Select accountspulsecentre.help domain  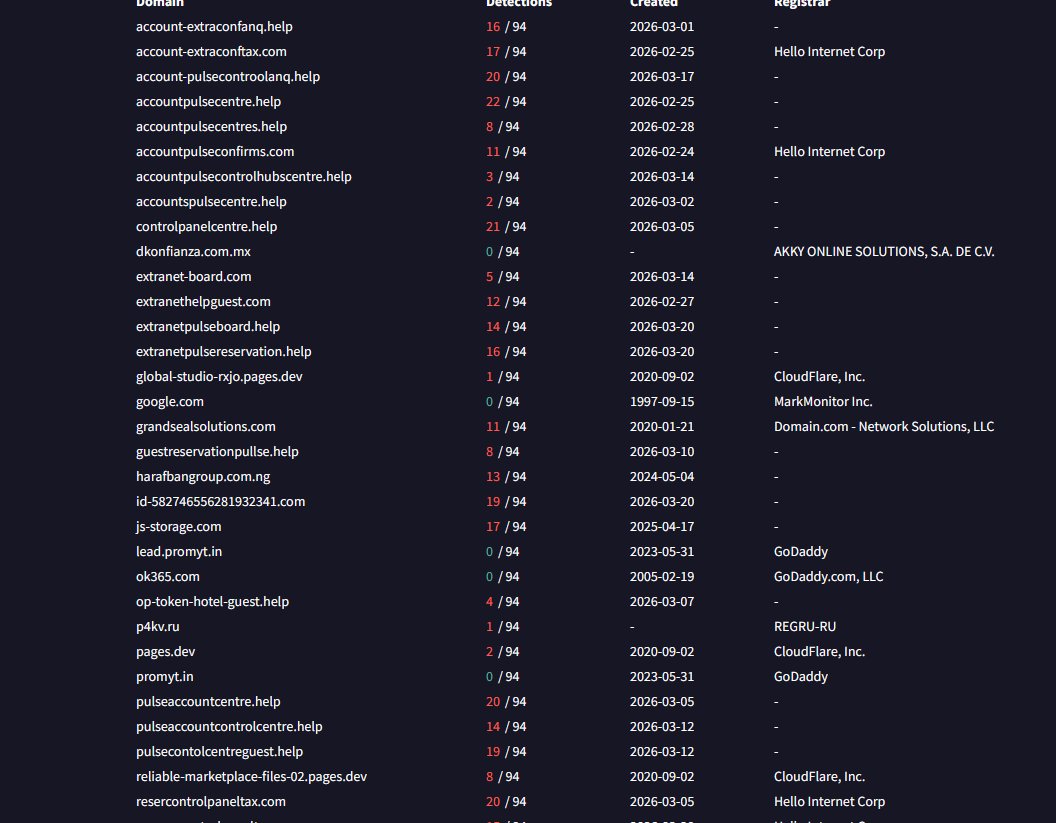[211, 201]
